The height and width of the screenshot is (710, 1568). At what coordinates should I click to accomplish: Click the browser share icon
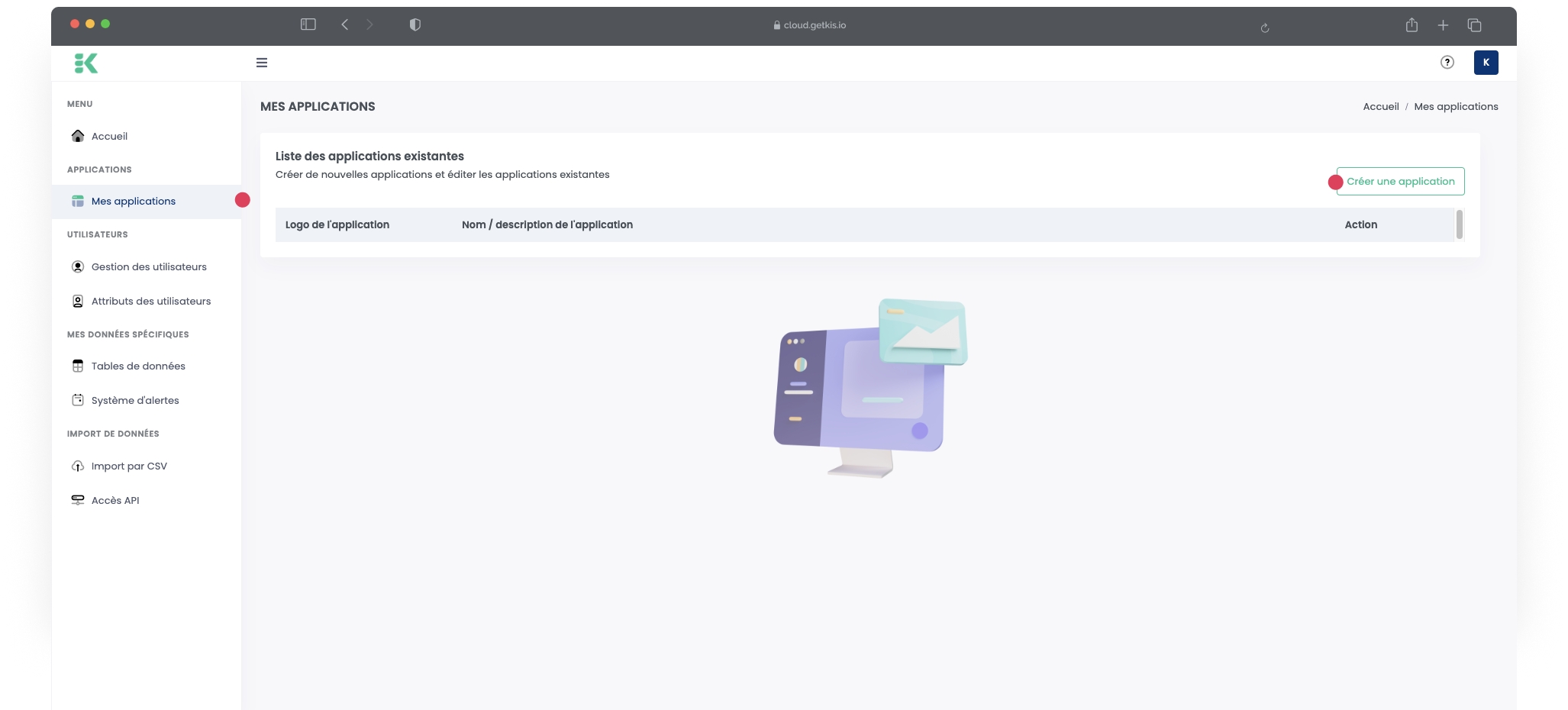1412,25
